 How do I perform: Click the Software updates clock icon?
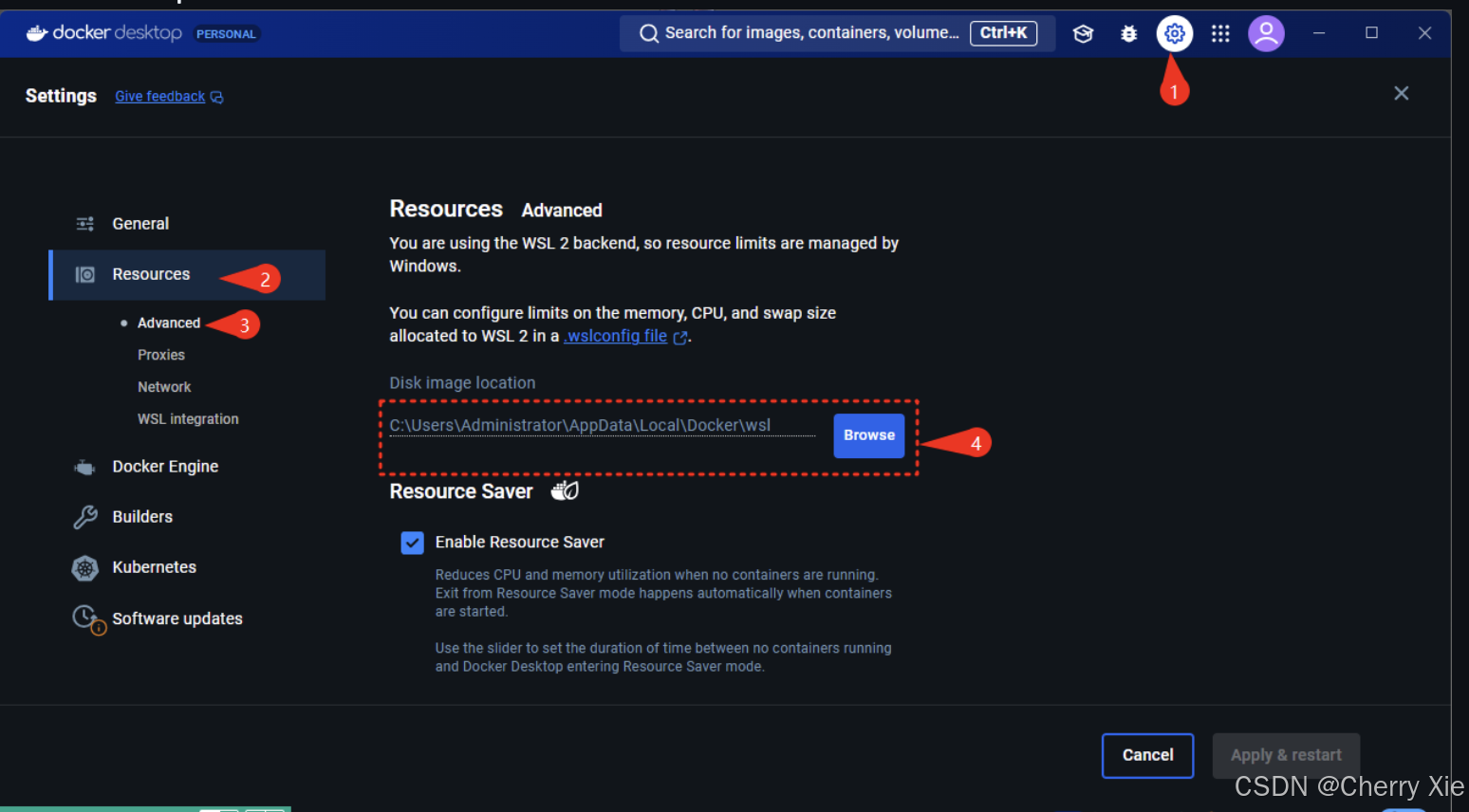[x=88, y=619]
